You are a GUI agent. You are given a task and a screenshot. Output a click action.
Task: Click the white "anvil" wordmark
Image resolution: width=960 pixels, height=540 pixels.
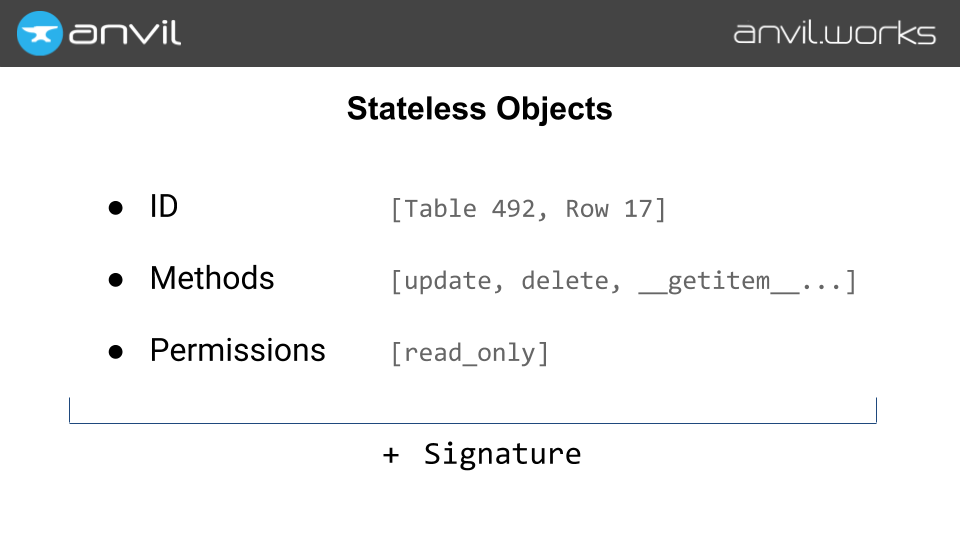coord(125,33)
